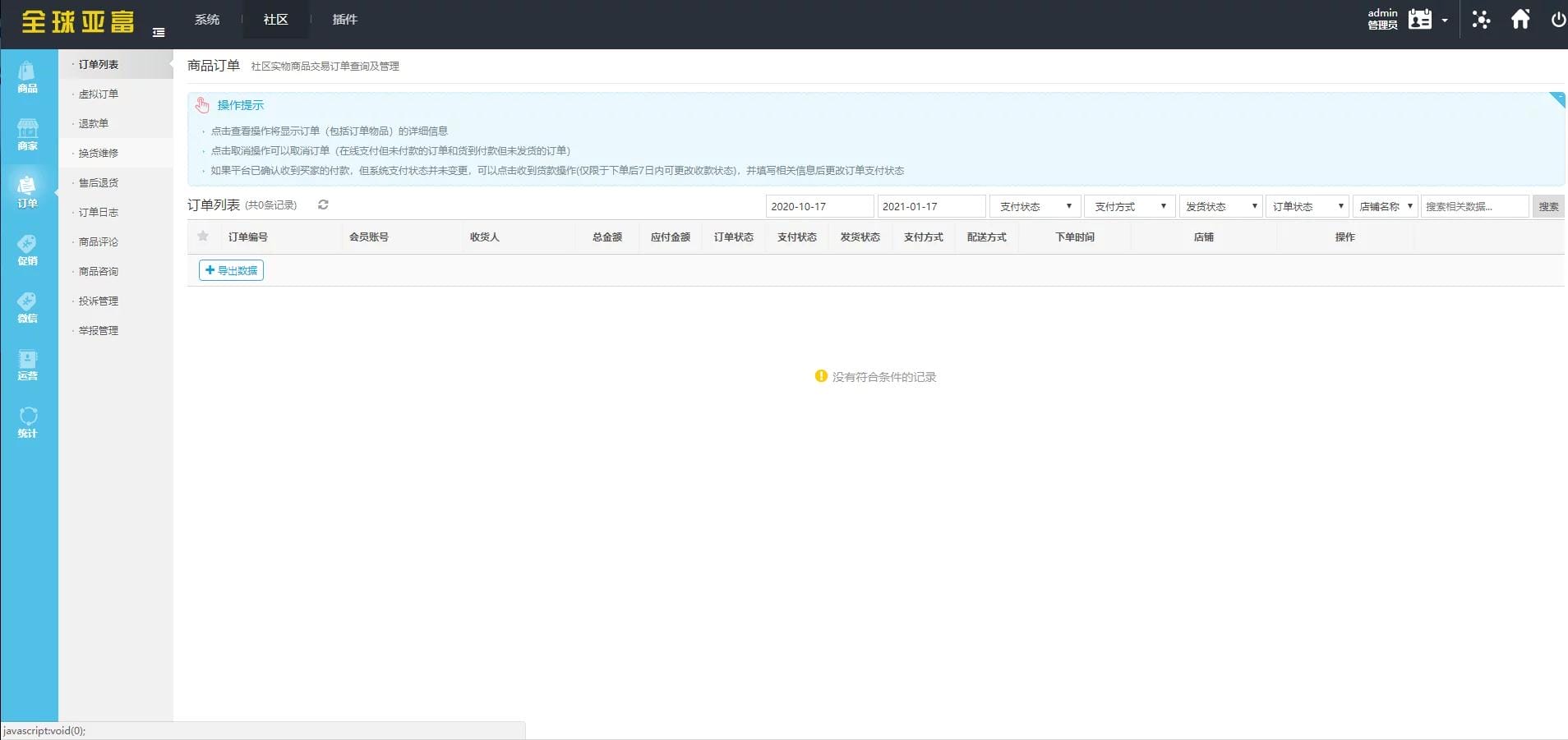This screenshot has height=740, width=1568.
Task: Click the network/share icon in top bar
Action: [1480, 18]
